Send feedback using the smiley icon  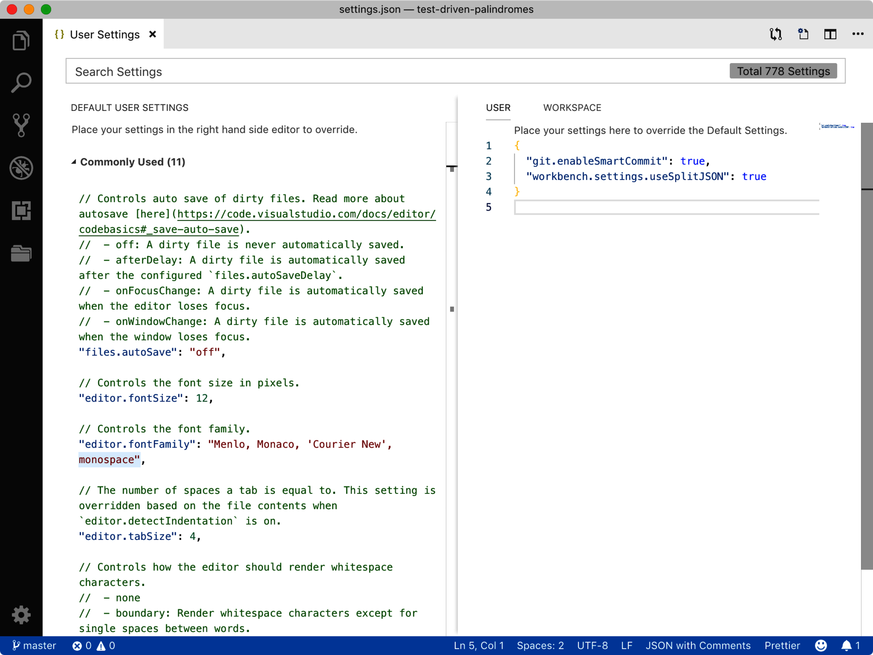point(821,645)
